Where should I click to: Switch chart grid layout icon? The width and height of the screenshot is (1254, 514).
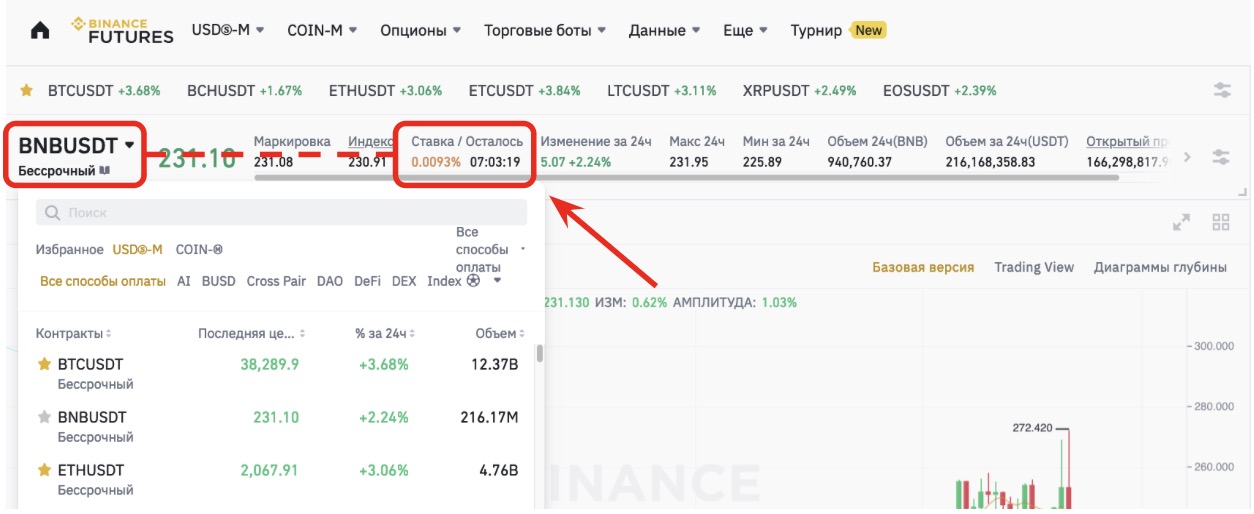[1220, 222]
